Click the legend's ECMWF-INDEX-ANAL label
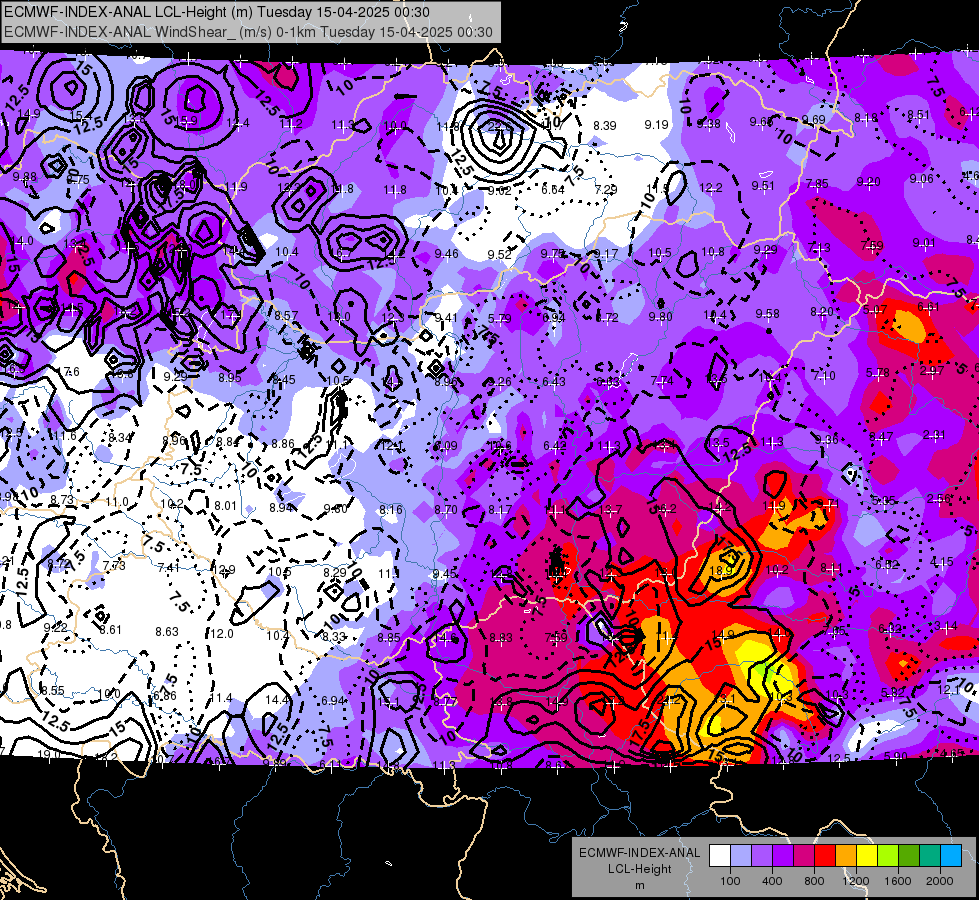 (x=639, y=853)
